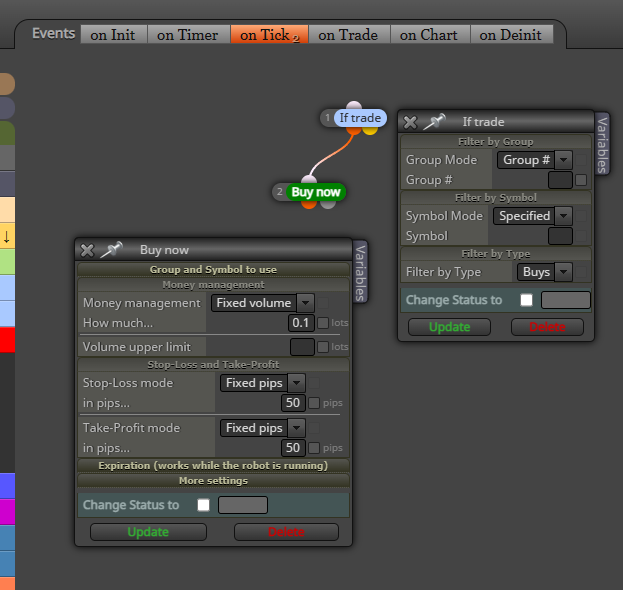This screenshot has width=623, height=590.
Task: Click Update in the If trade panel
Action: (x=449, y=327)
